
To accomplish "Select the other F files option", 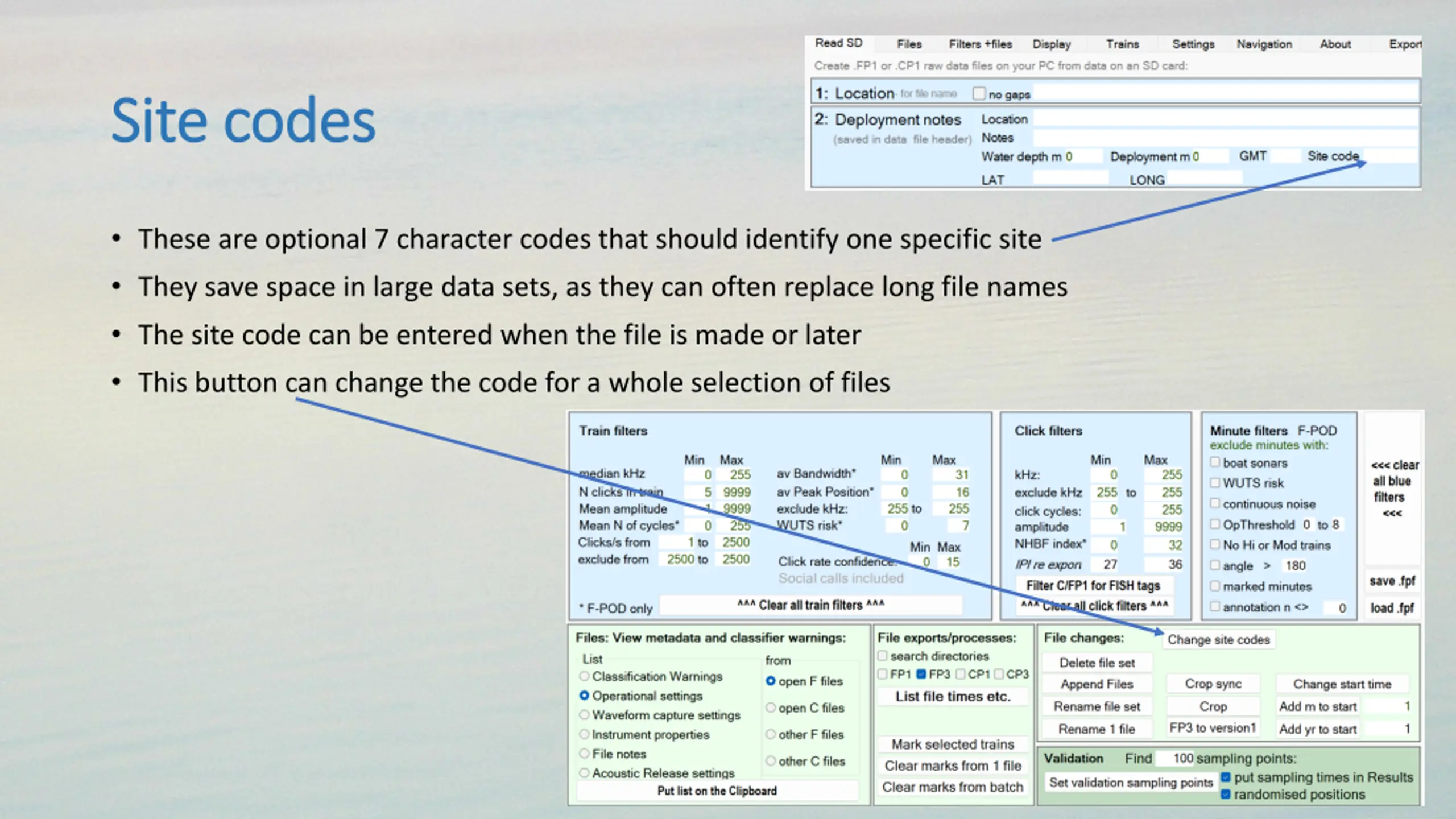I will pos(771,734).
